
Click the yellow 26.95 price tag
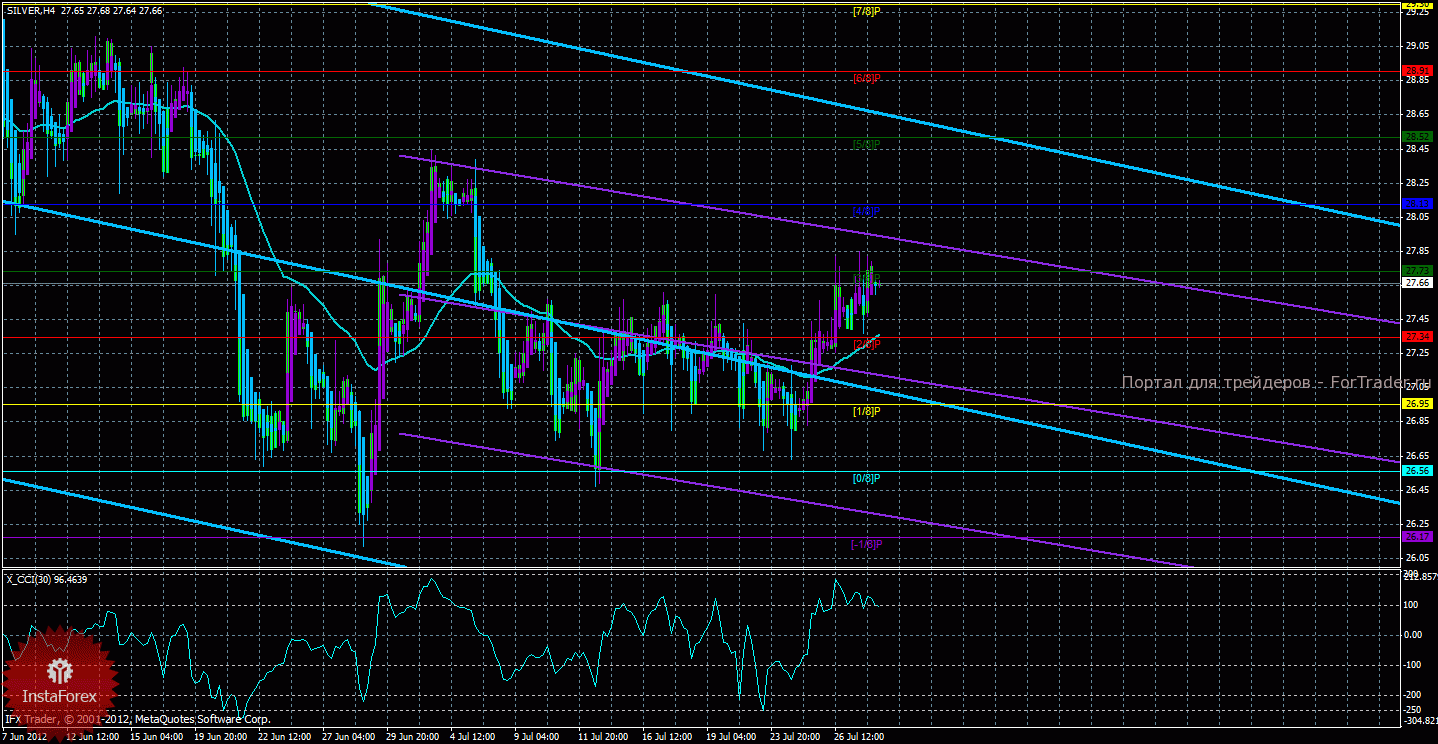(1418, 404)
